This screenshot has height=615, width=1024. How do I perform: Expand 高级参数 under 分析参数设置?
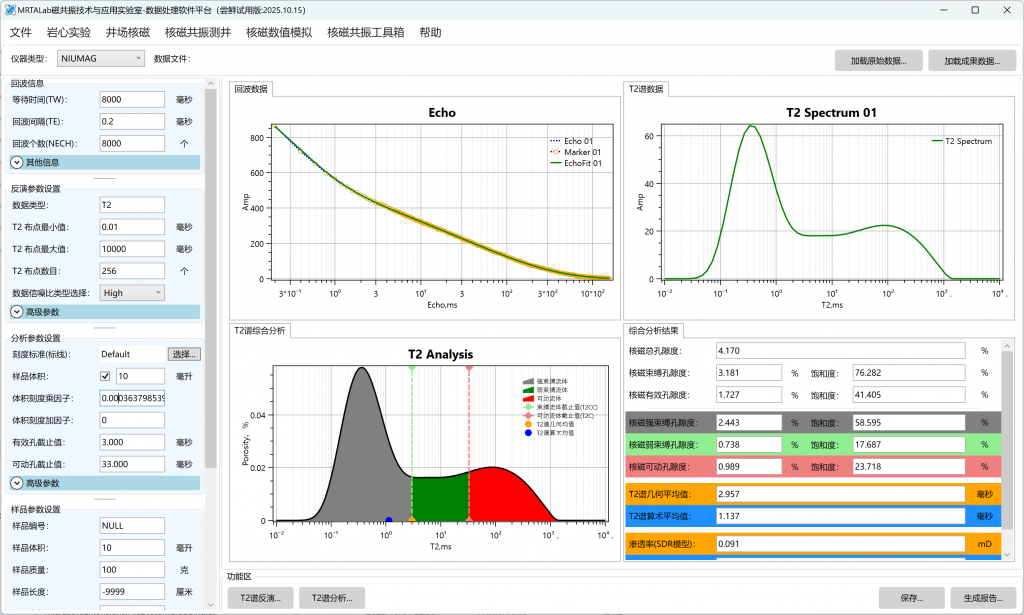click(18, 482)
